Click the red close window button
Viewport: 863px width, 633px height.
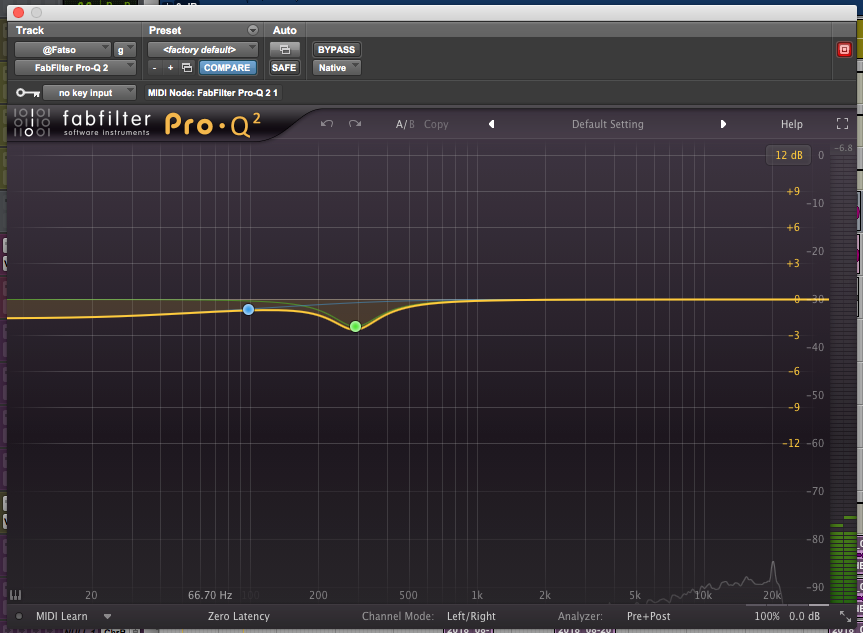18,12
